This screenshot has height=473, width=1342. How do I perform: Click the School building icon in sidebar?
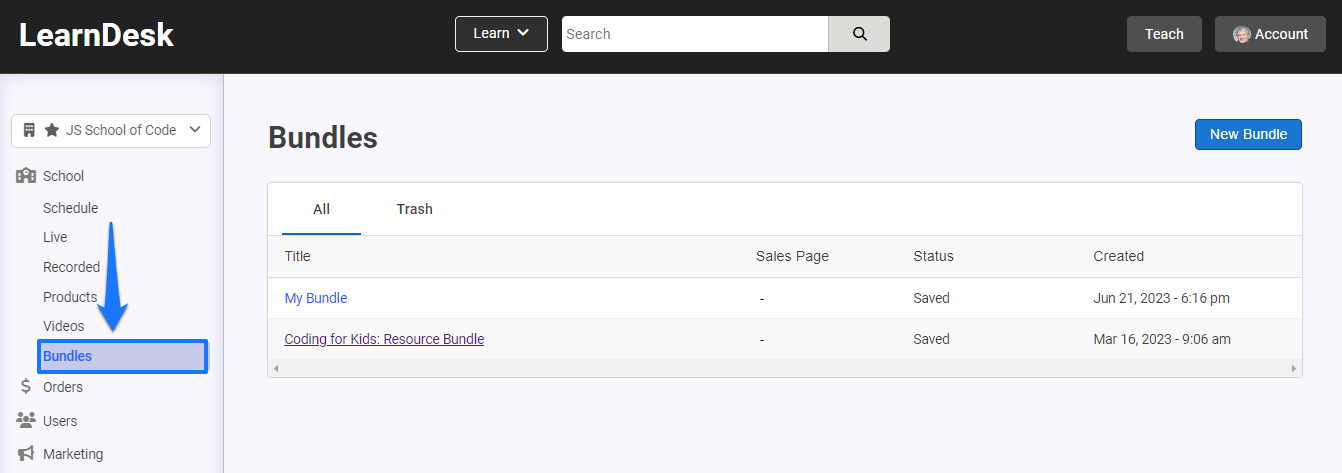(x=26, y=176)
